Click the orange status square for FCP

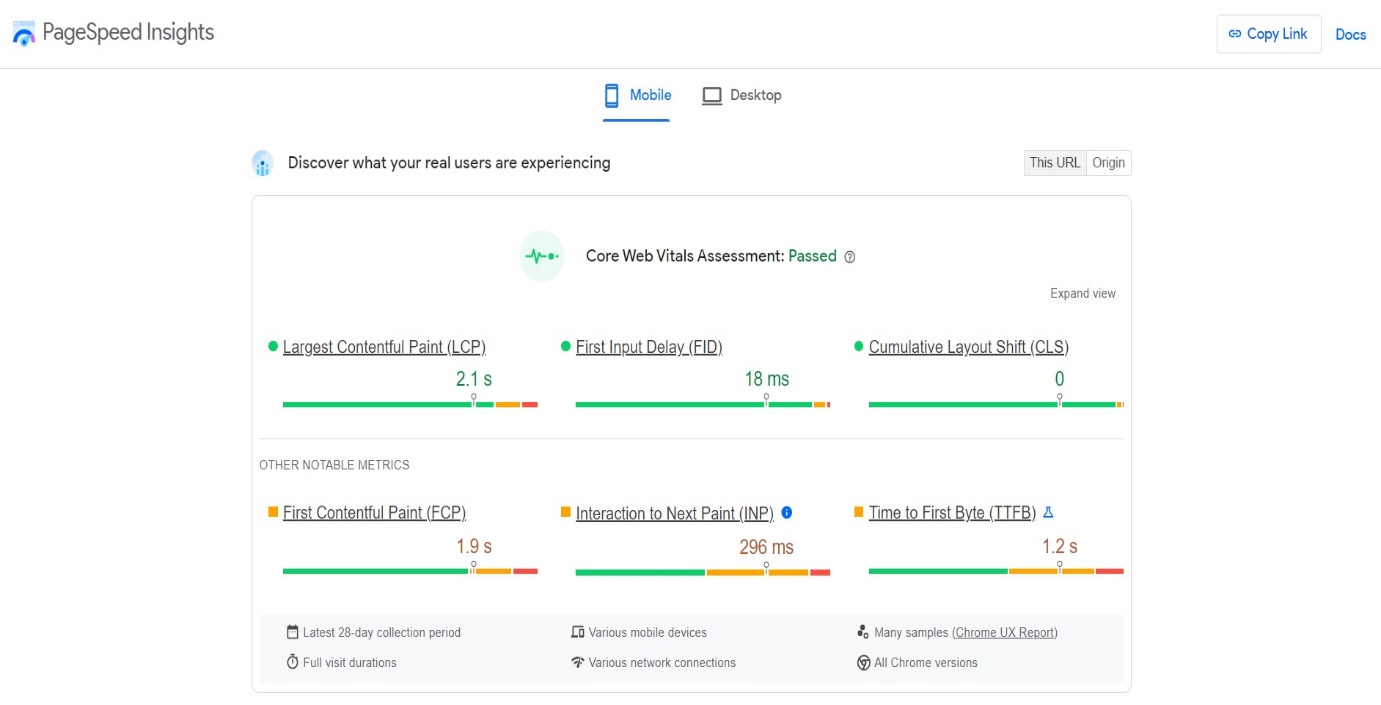273,512
